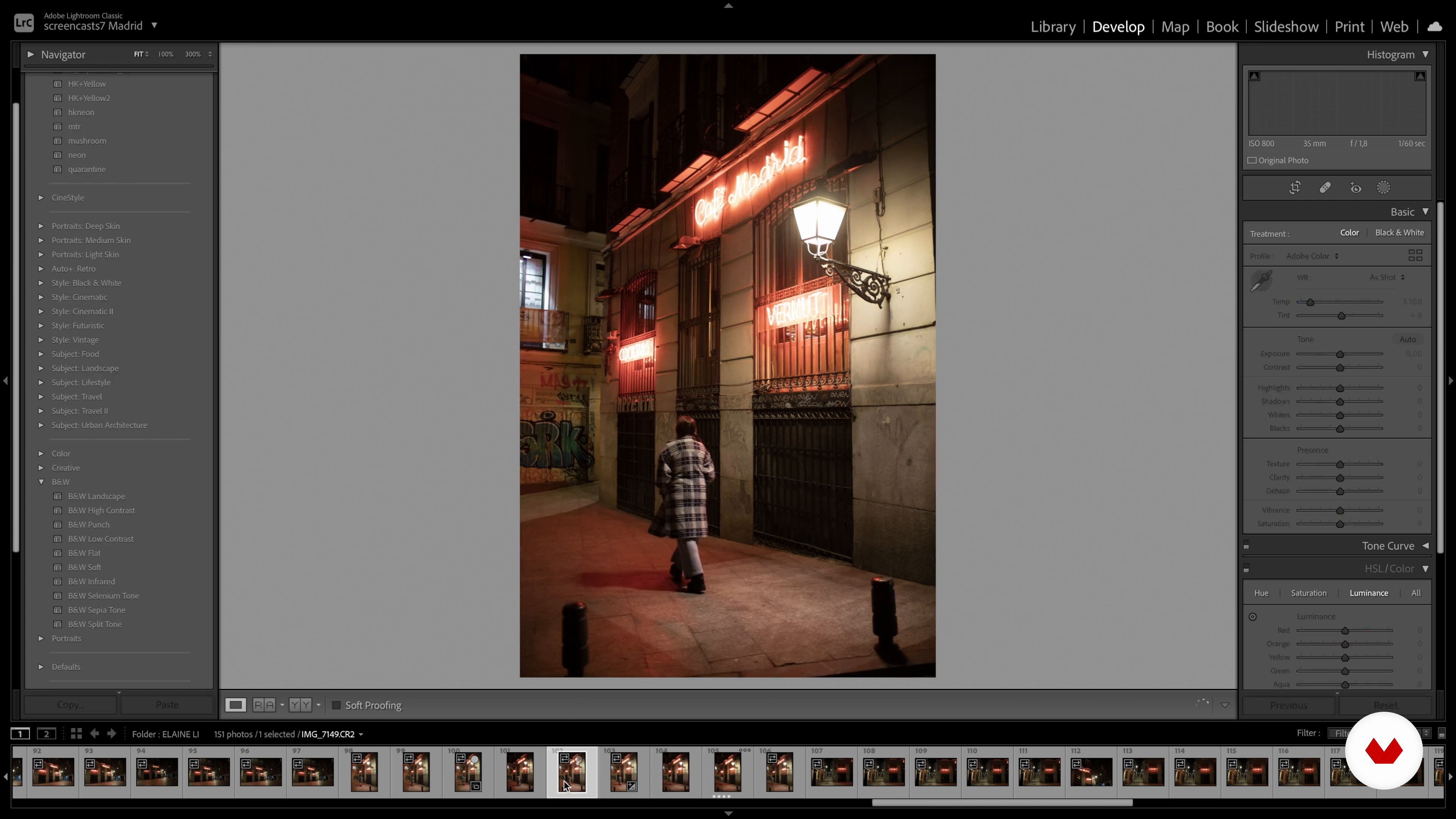Image resolution: width=1456 pixels, height=819 pixels.
Task: Collapse the B&W preset group
Action: pos(41,482)
